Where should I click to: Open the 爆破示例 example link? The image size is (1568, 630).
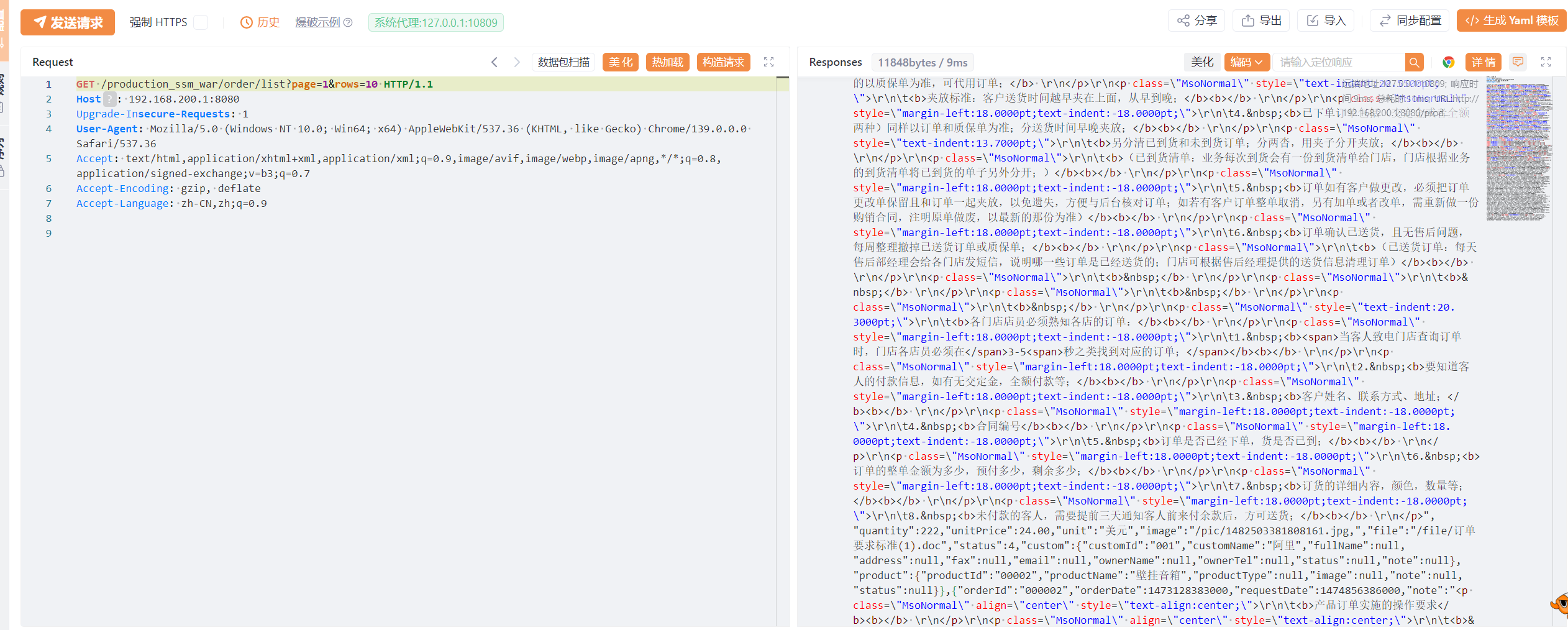tap(317, 22)
